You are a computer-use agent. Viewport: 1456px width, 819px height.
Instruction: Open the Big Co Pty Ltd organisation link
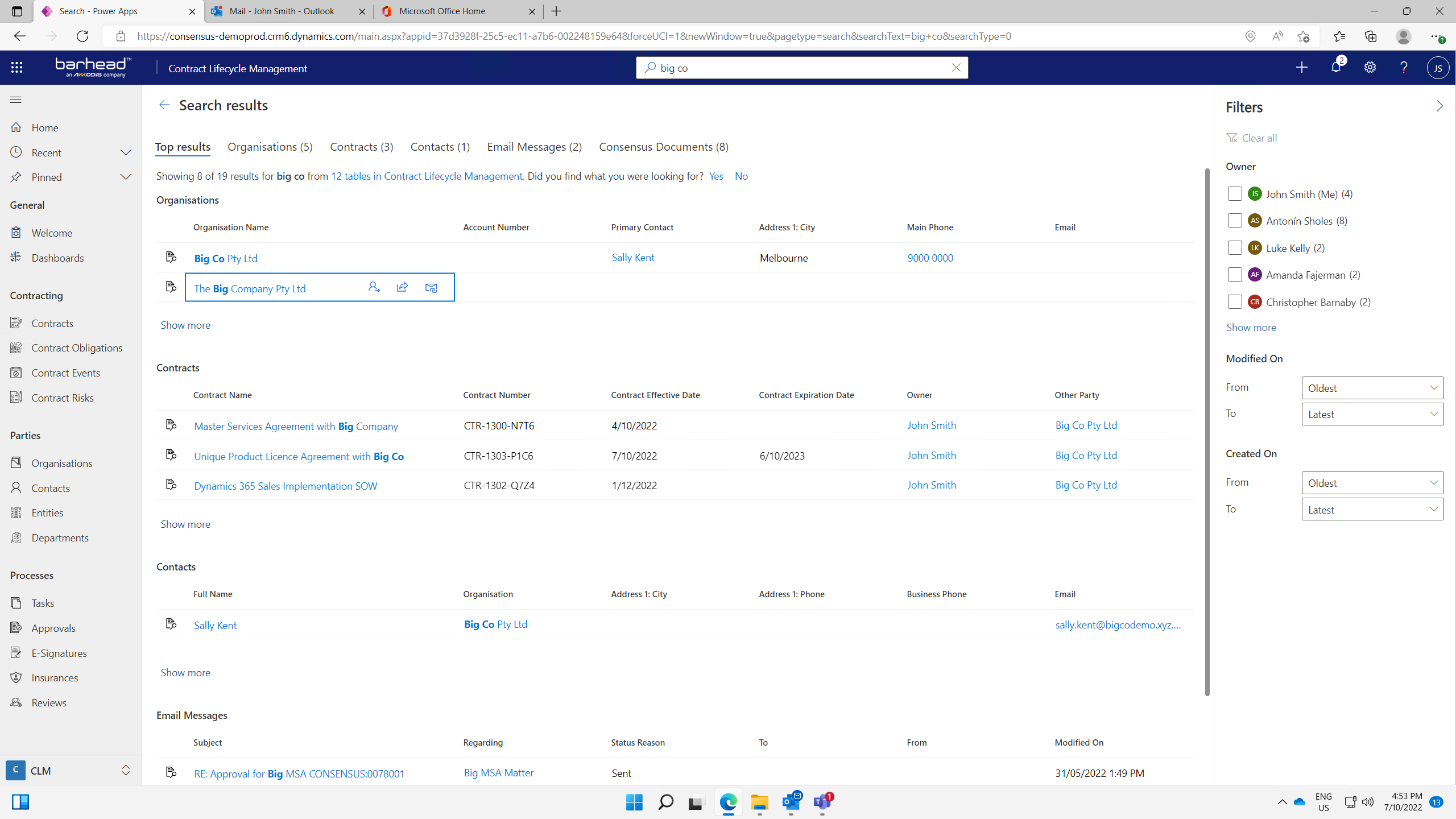tap(226, 258)
